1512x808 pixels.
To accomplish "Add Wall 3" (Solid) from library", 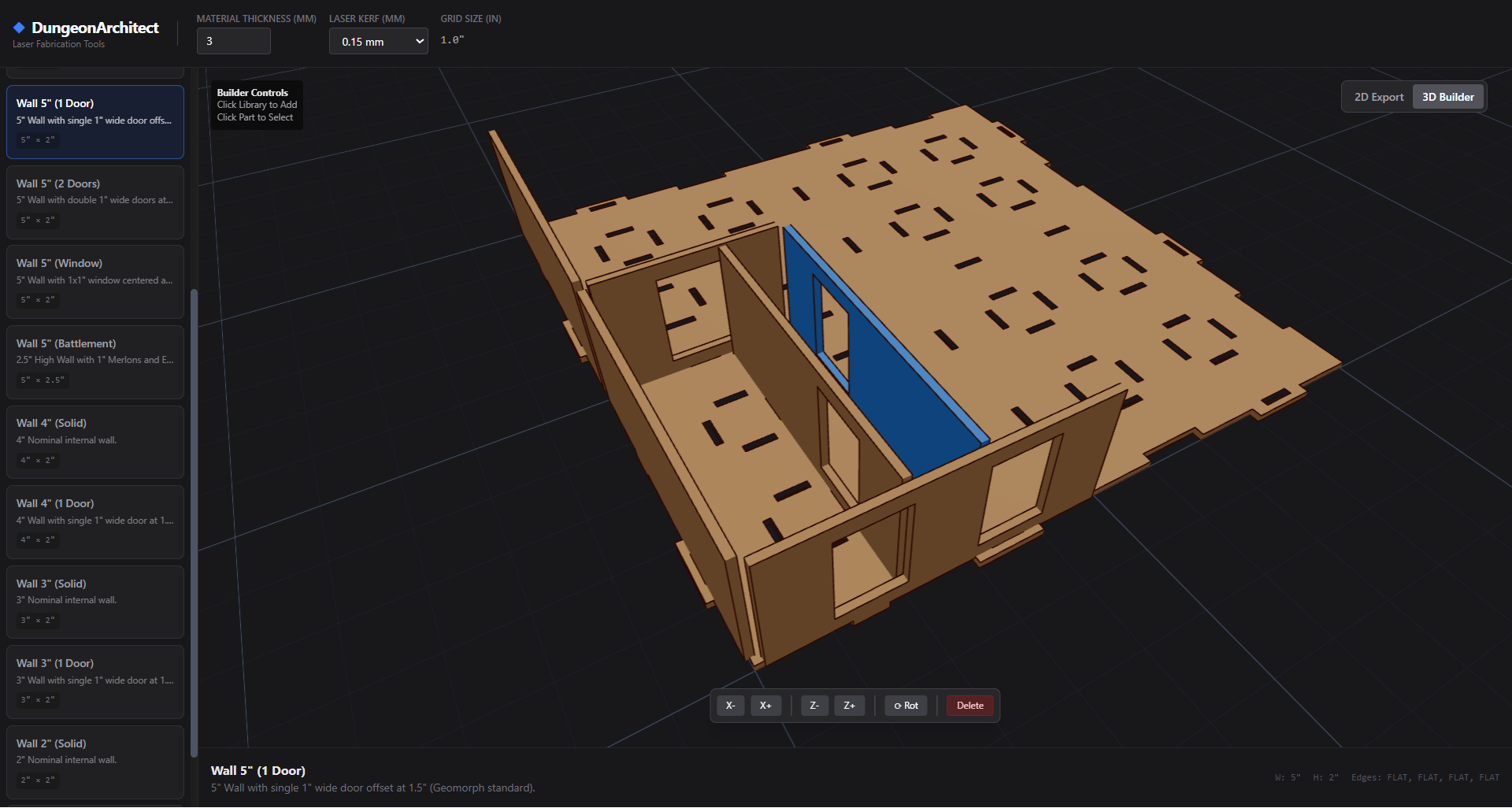I will tap(95, 602).
